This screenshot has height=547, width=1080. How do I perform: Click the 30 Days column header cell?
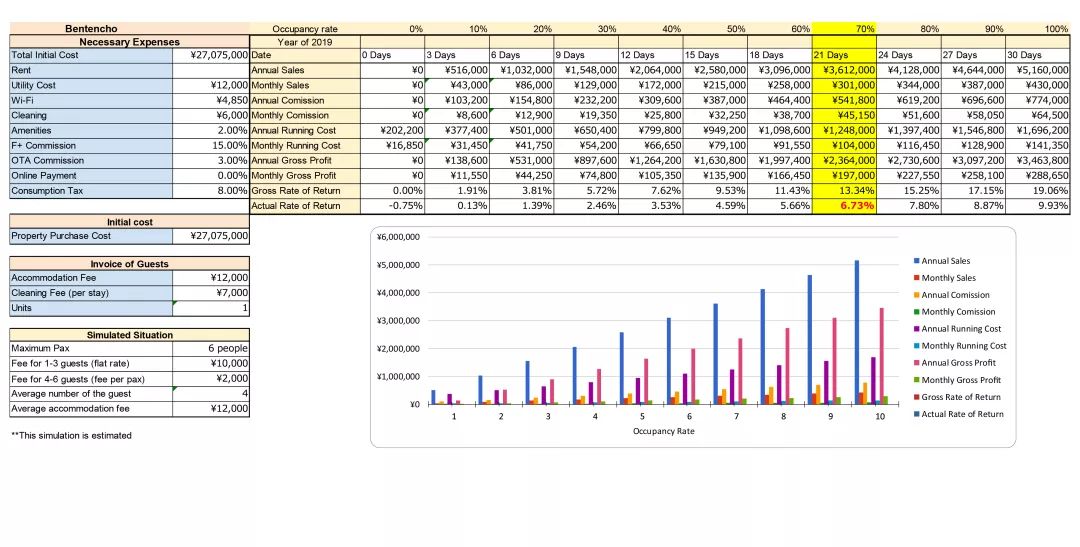coord(1037,55)
